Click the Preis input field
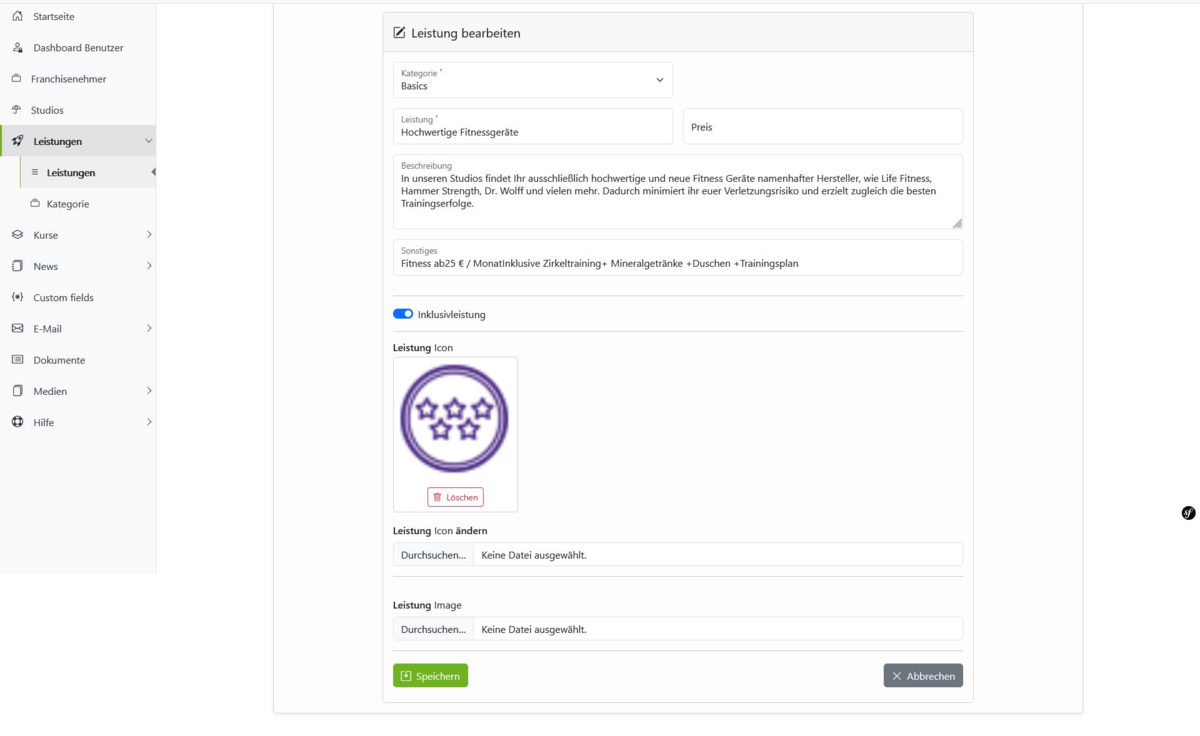Image resolution: width=1200 pixels, height=736 pixels. click(x=823, y=127)
